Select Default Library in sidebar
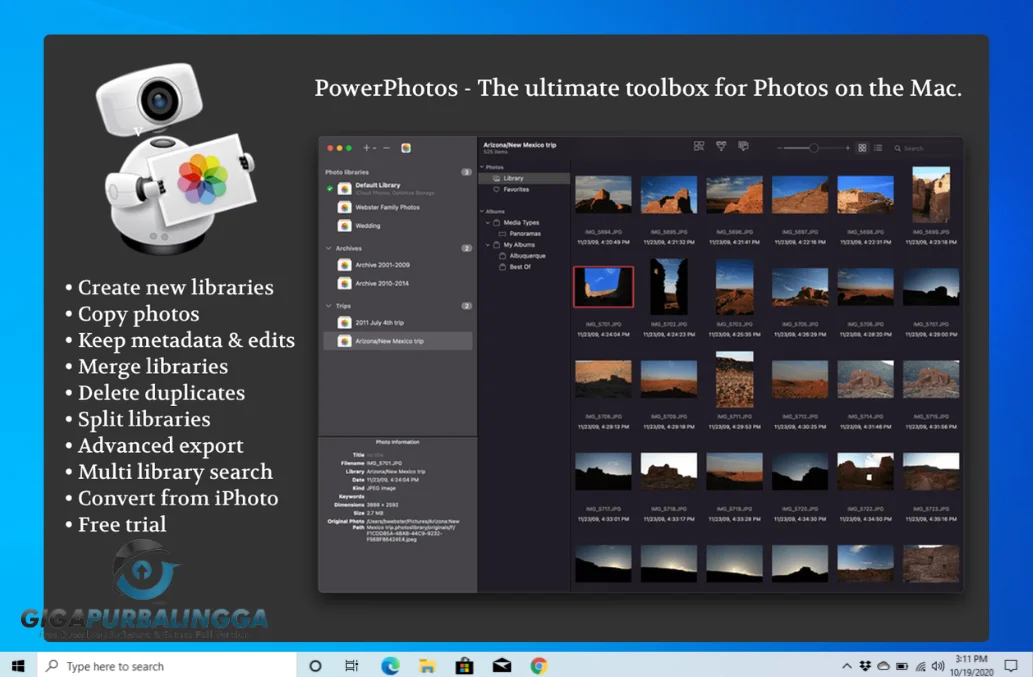Screen dimensions: 1033x677 pyautogui.click(x=398, y=188)
